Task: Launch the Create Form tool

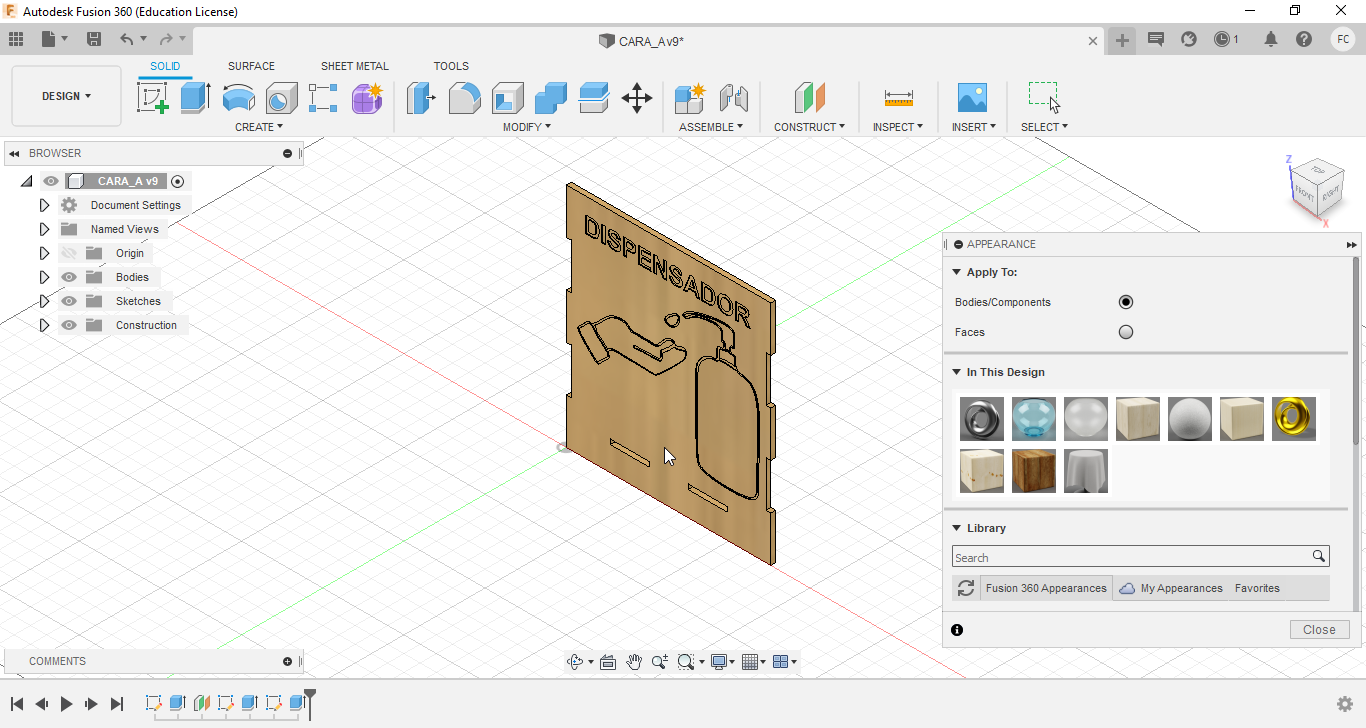Action: click(x=367, y=98)
